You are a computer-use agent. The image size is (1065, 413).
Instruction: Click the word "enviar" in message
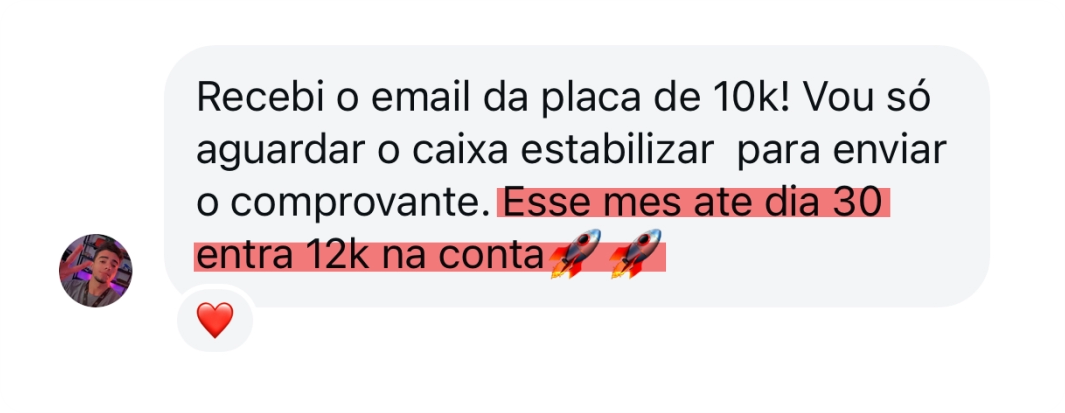[x=889, y=151]
